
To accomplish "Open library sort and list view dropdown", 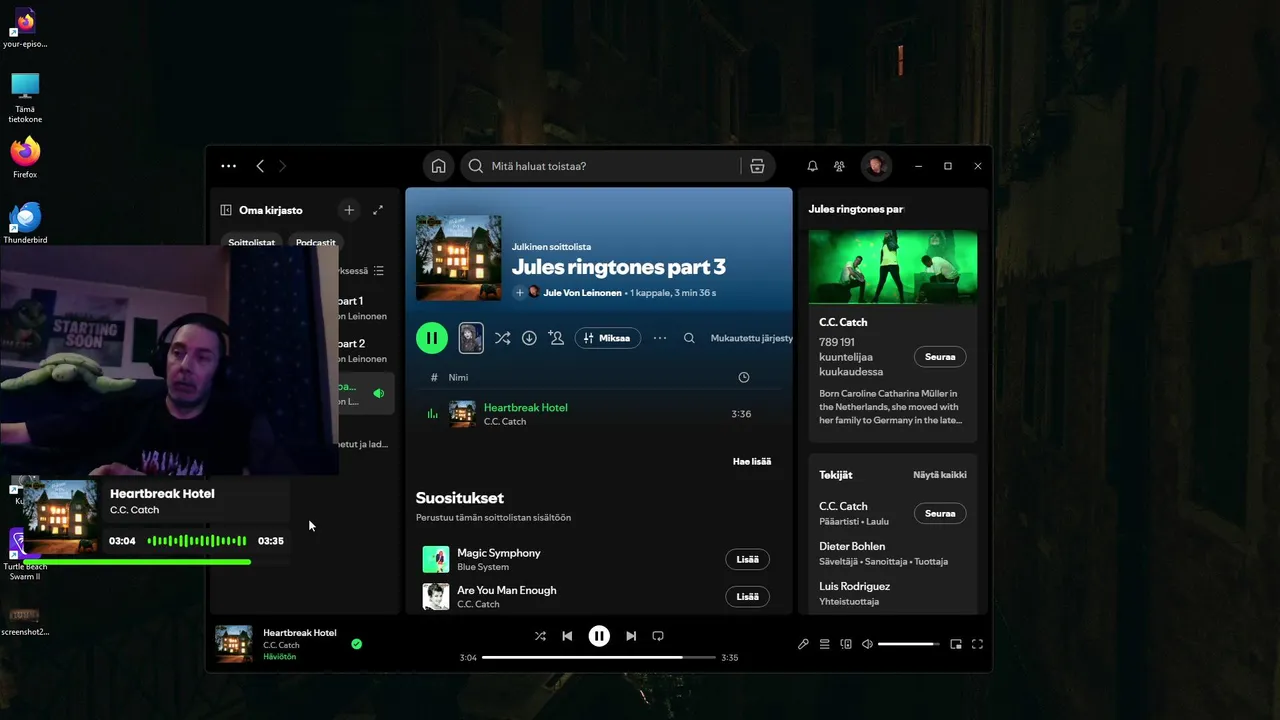I will point(378,270).
